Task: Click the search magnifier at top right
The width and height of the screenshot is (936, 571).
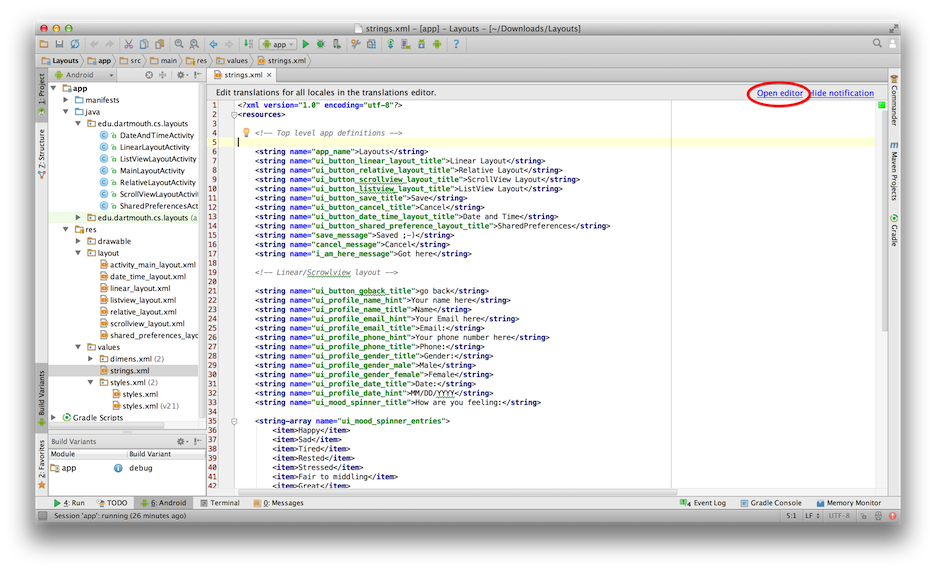Action: (877, 44)
